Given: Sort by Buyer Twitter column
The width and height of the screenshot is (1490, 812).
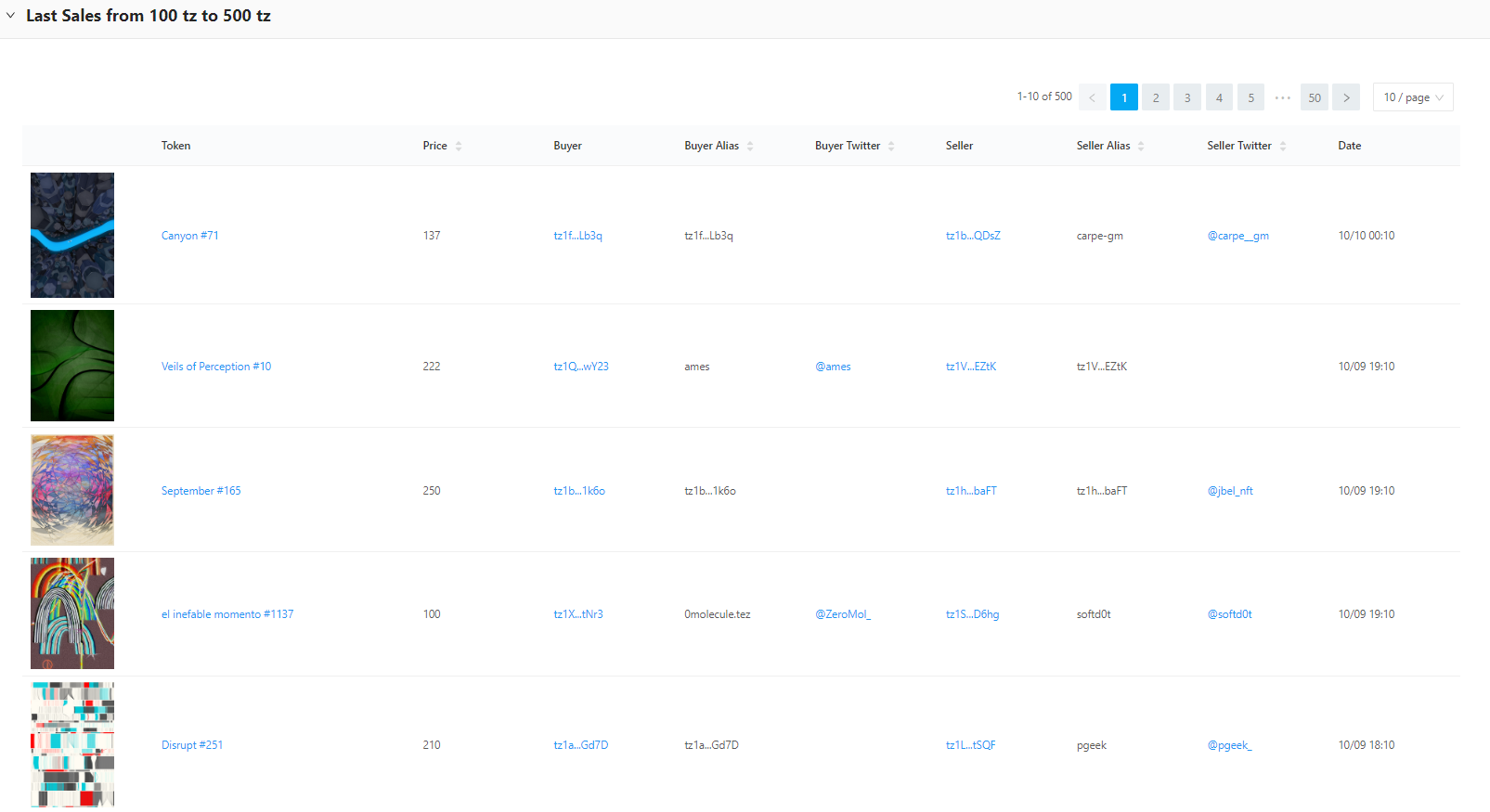Looking at the screenshot, I should click(x=890, y=146).
